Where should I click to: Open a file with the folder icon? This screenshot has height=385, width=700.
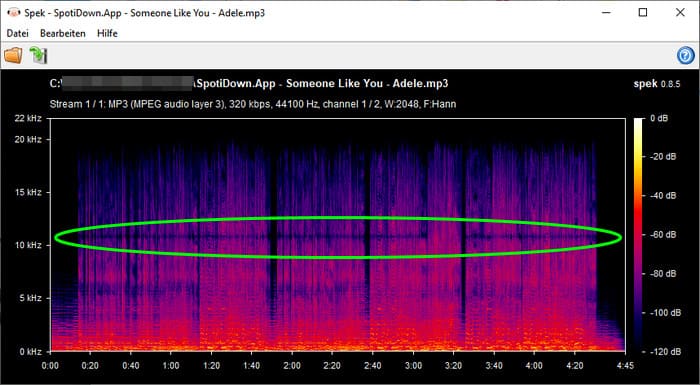[x=13, y=55]
